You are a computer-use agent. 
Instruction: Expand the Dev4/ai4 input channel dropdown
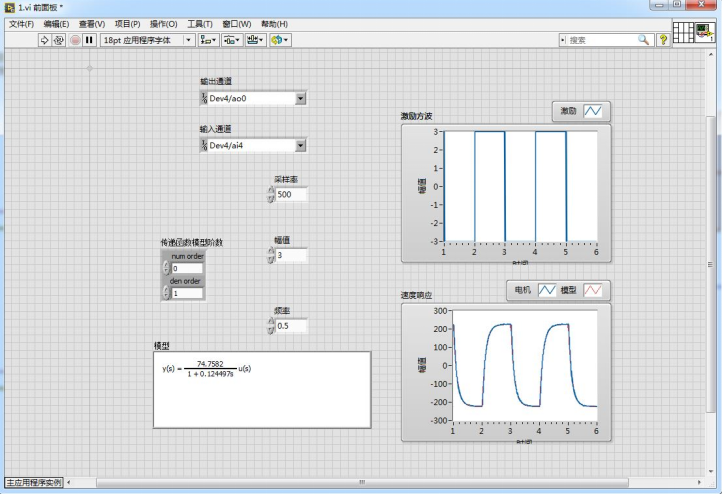point(300,146)
